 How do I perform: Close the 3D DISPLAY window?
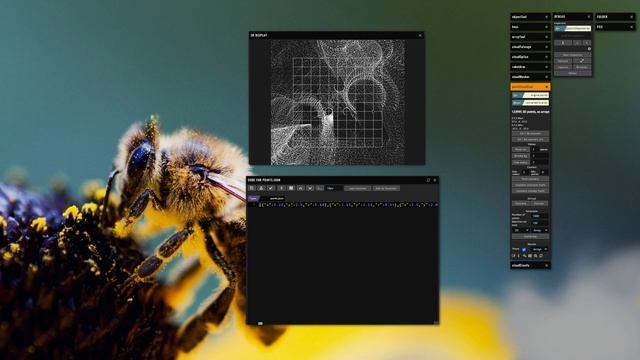click(420, 36)
